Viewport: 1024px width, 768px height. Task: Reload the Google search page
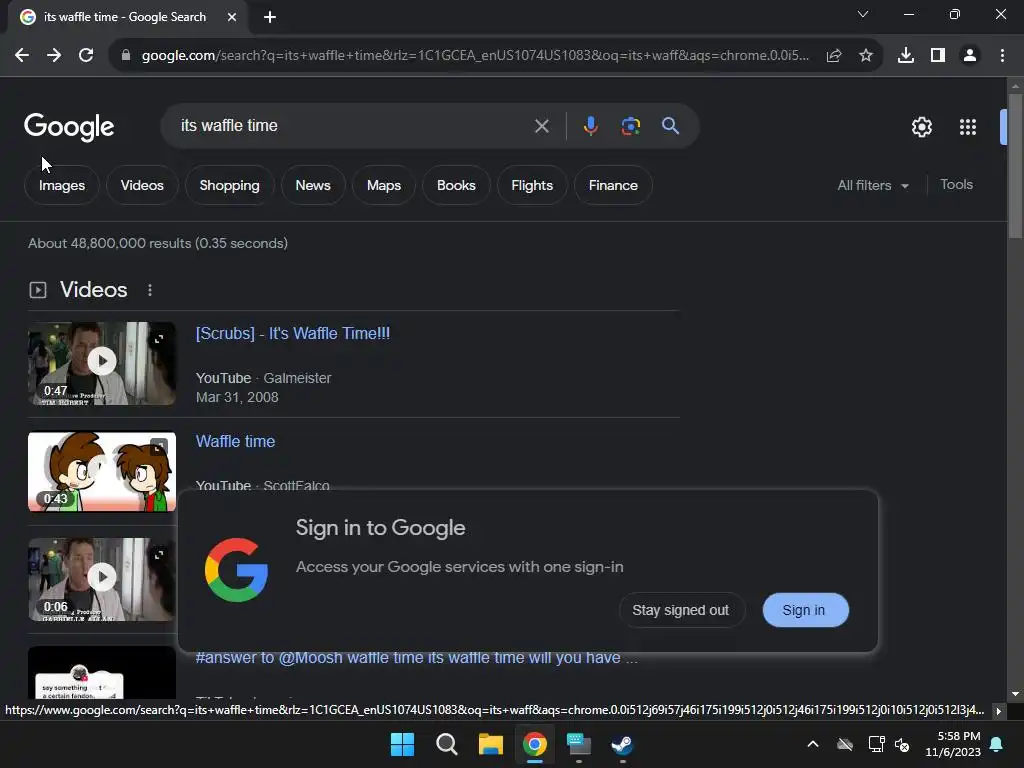(86, 56)
